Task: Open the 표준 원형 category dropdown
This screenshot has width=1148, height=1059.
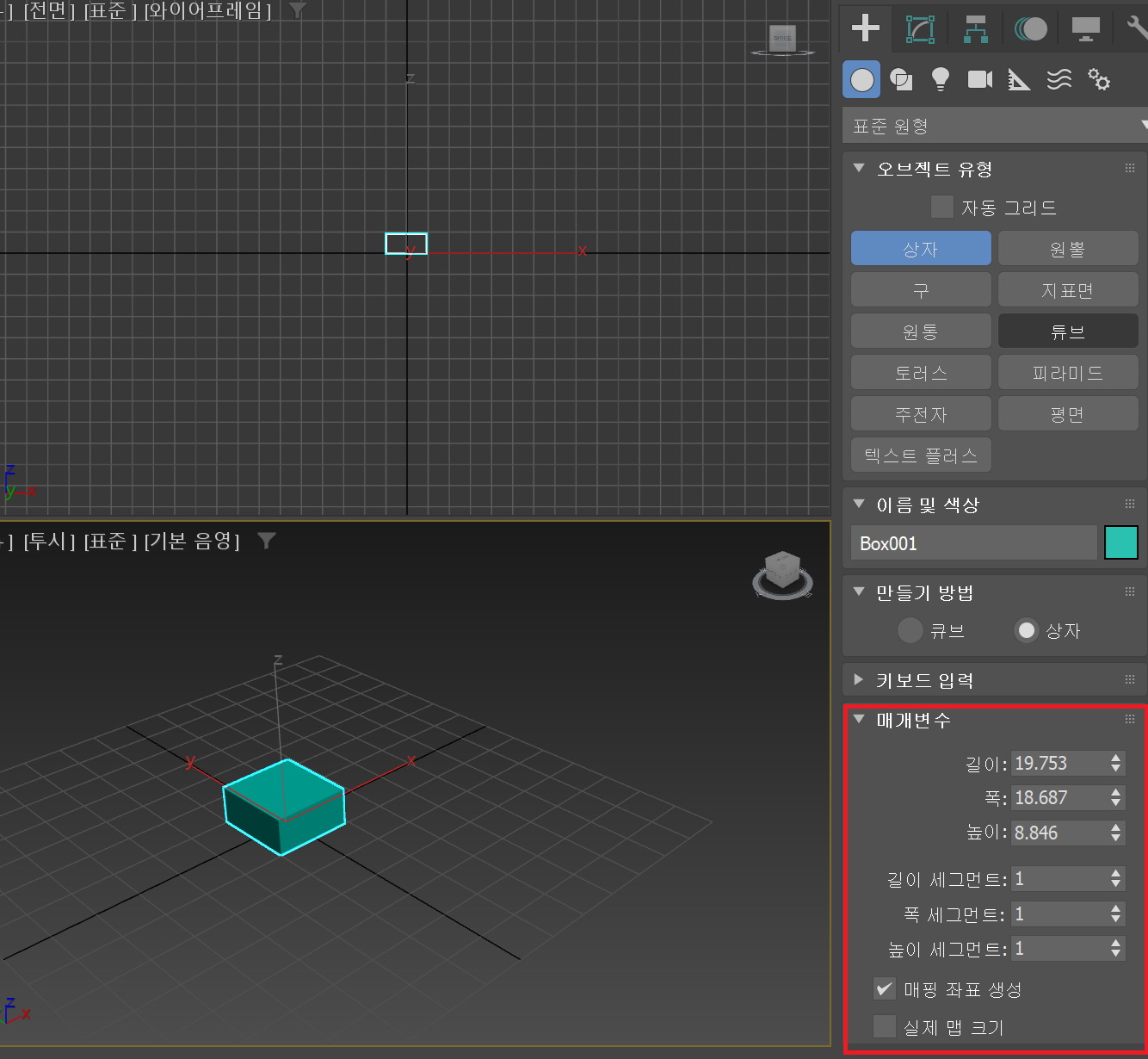Action: click(995, 126)
